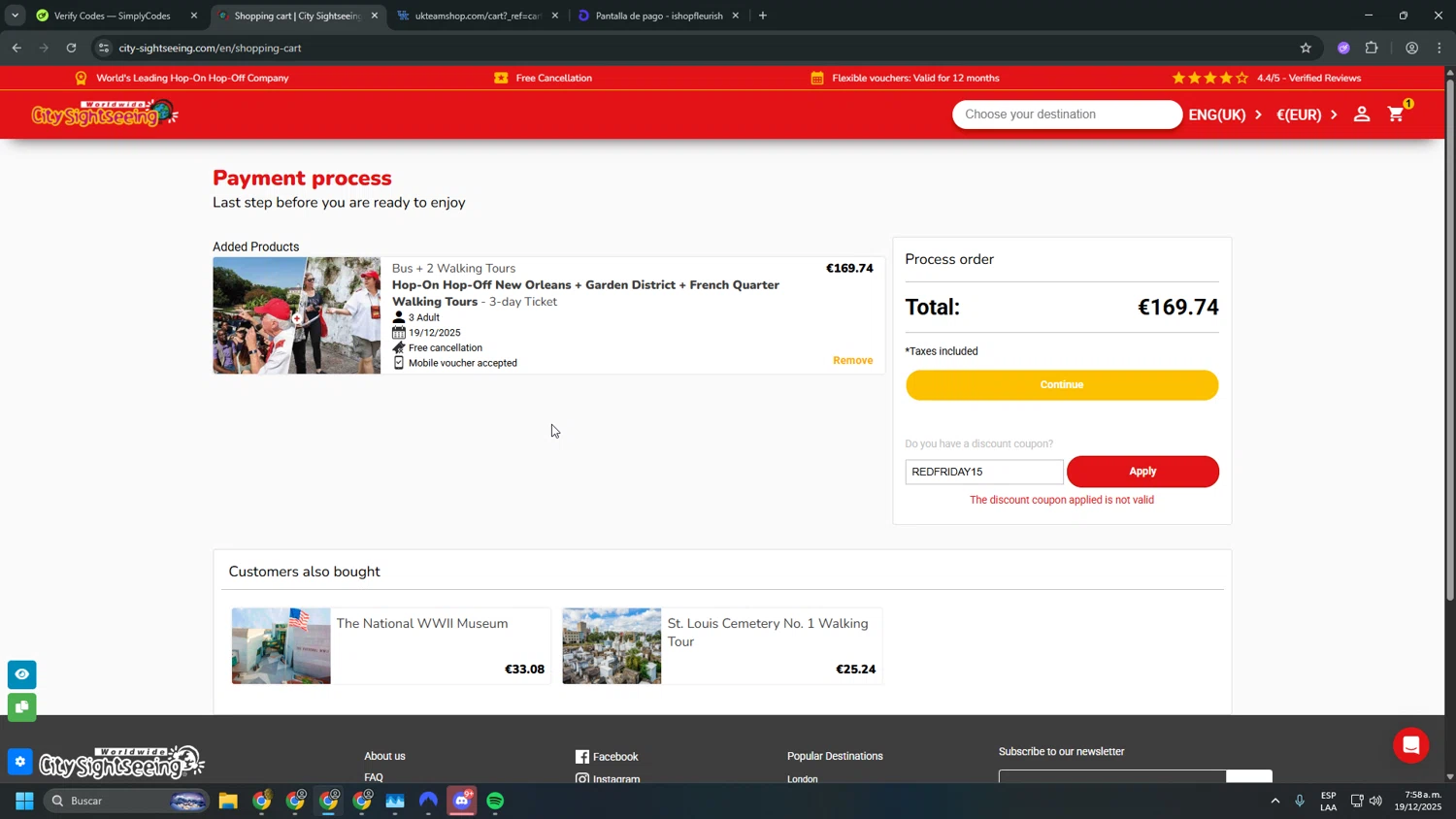
Task: Close the Shopping cart tab
Action: click(375, 16)
